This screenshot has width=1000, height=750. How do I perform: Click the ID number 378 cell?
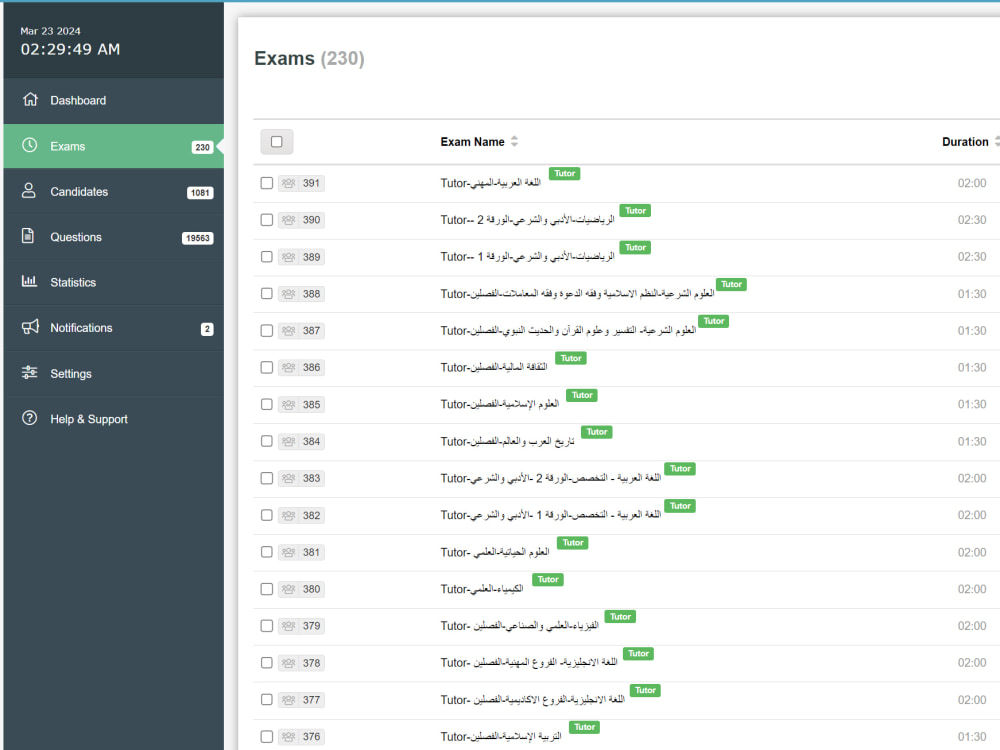point(311,663)
